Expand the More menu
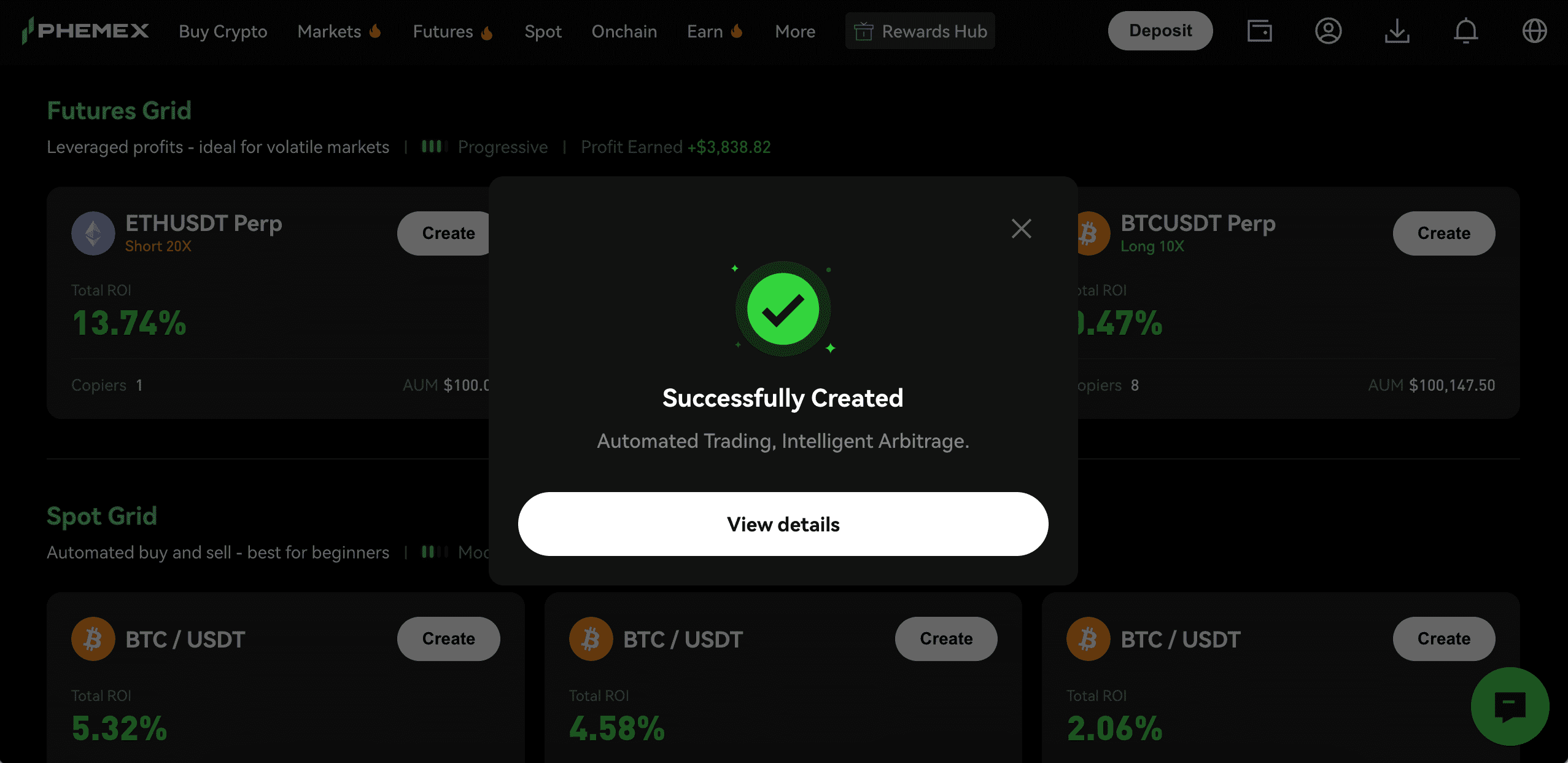The height and width of the screenshot is (763, 1568). tap(795, 31)
